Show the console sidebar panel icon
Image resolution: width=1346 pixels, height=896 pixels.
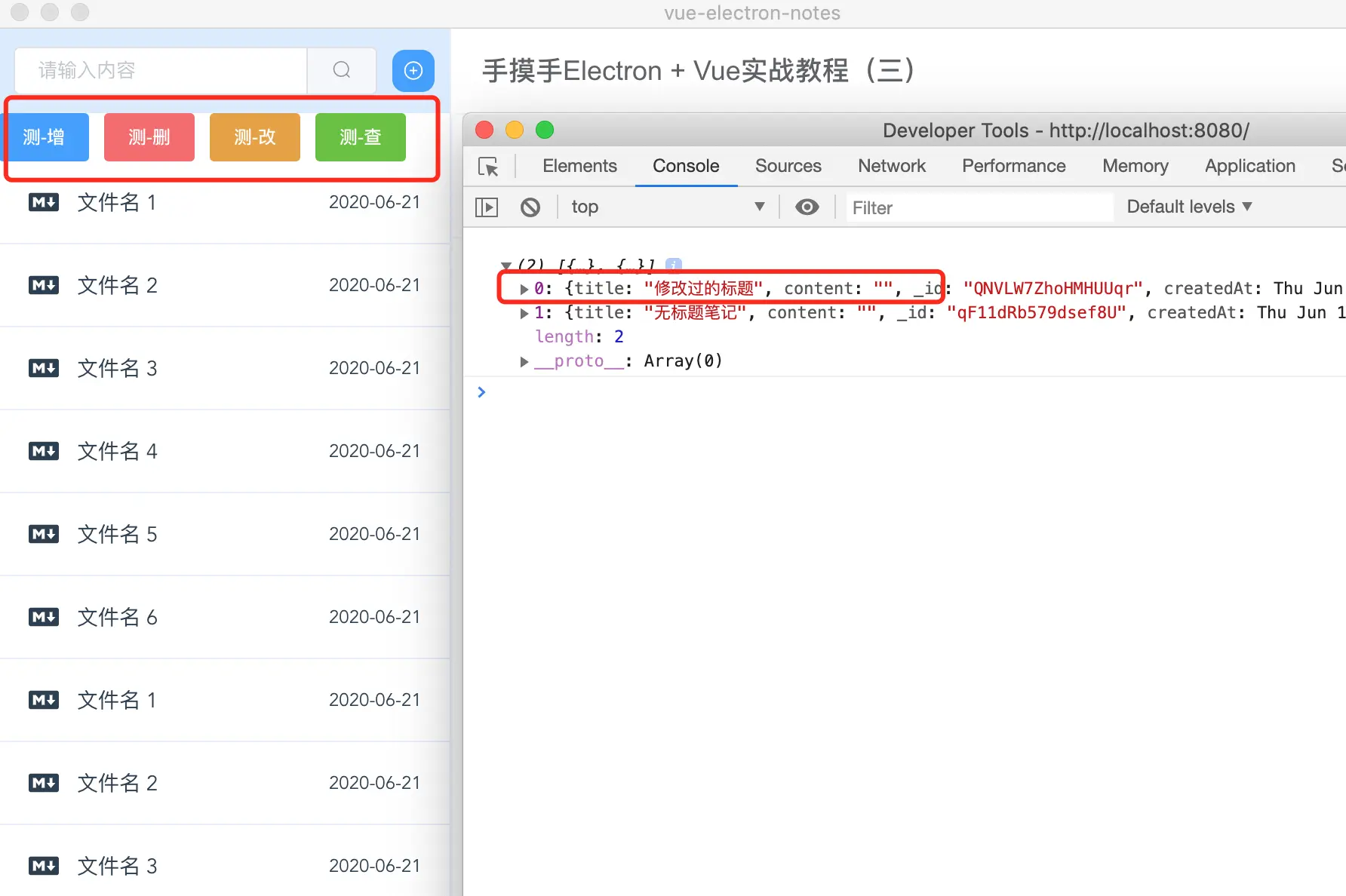487,207
